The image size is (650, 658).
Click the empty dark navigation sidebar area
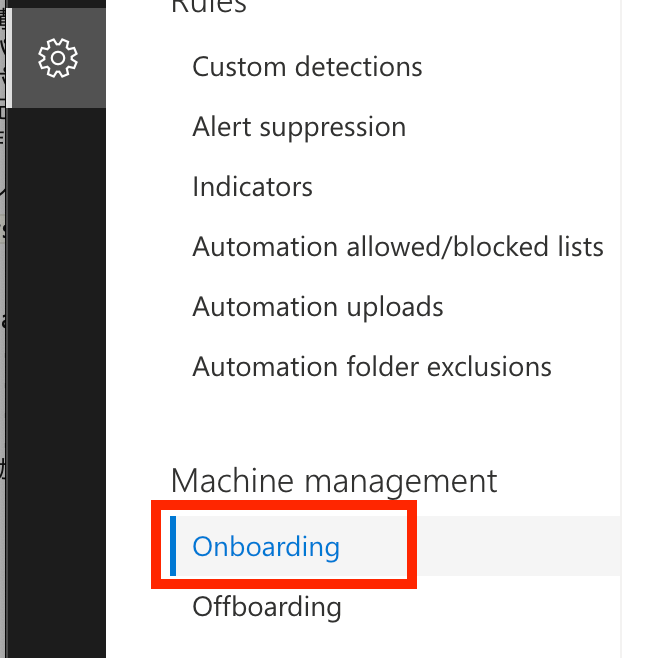(56, 378)
